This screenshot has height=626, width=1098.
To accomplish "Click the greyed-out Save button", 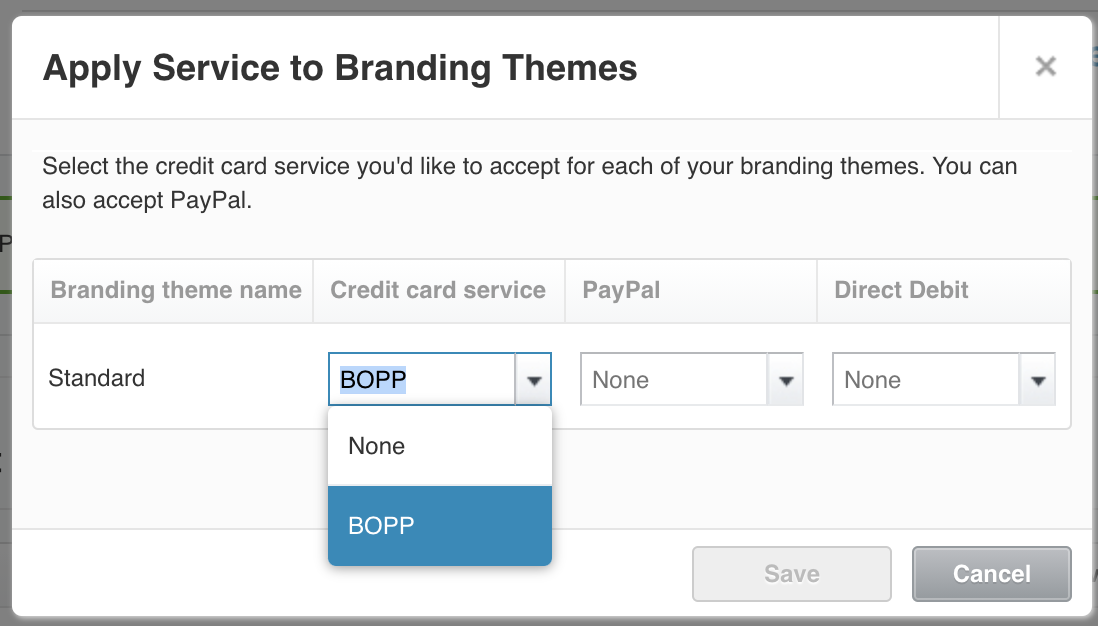I will pos(792,574).
